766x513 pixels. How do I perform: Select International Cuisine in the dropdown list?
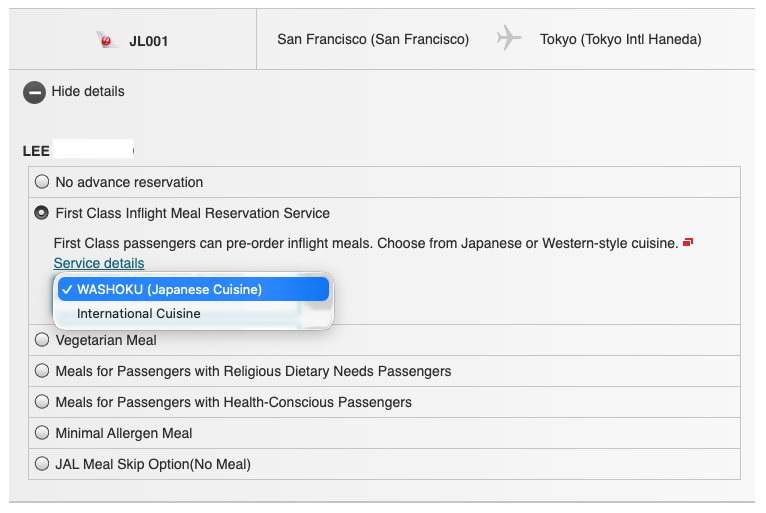pyautogui.click(x=139, y=313)
